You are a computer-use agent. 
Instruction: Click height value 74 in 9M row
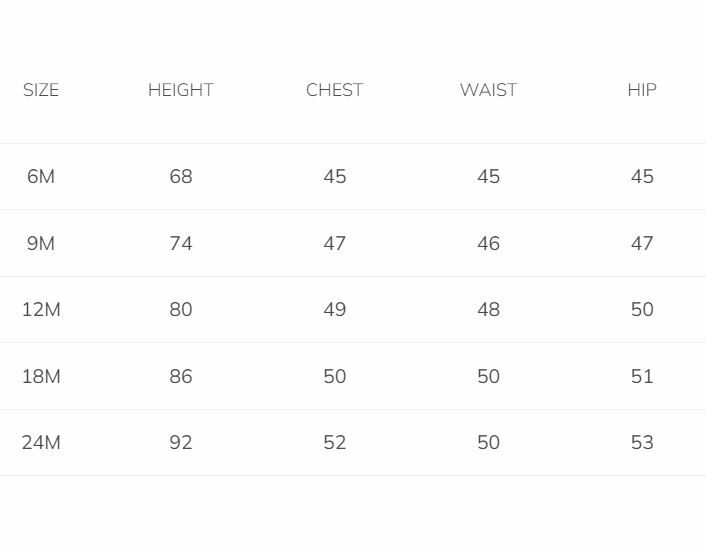(x=181, y=244)
